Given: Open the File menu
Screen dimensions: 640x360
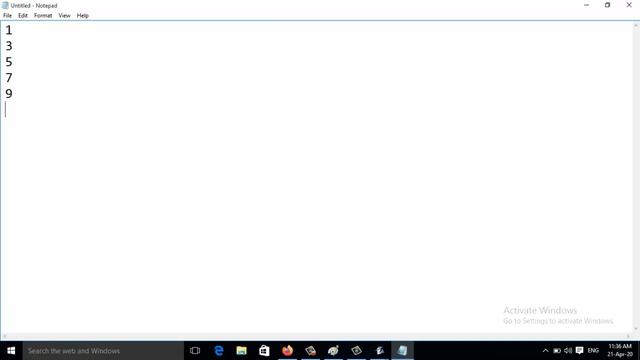Looking at the screenshot, I should (x=7, y=16).
